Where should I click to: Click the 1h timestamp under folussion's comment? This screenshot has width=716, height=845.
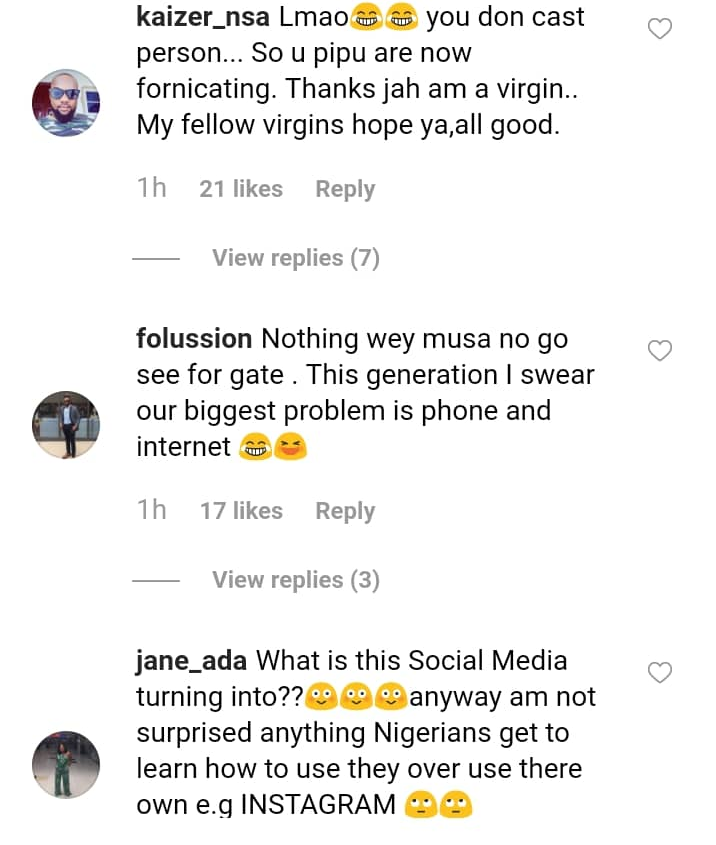point(152,511)
